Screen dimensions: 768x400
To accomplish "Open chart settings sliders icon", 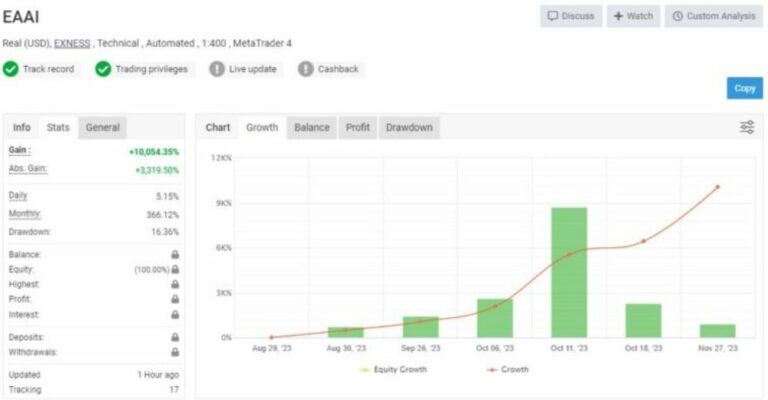I will point(746,127).
